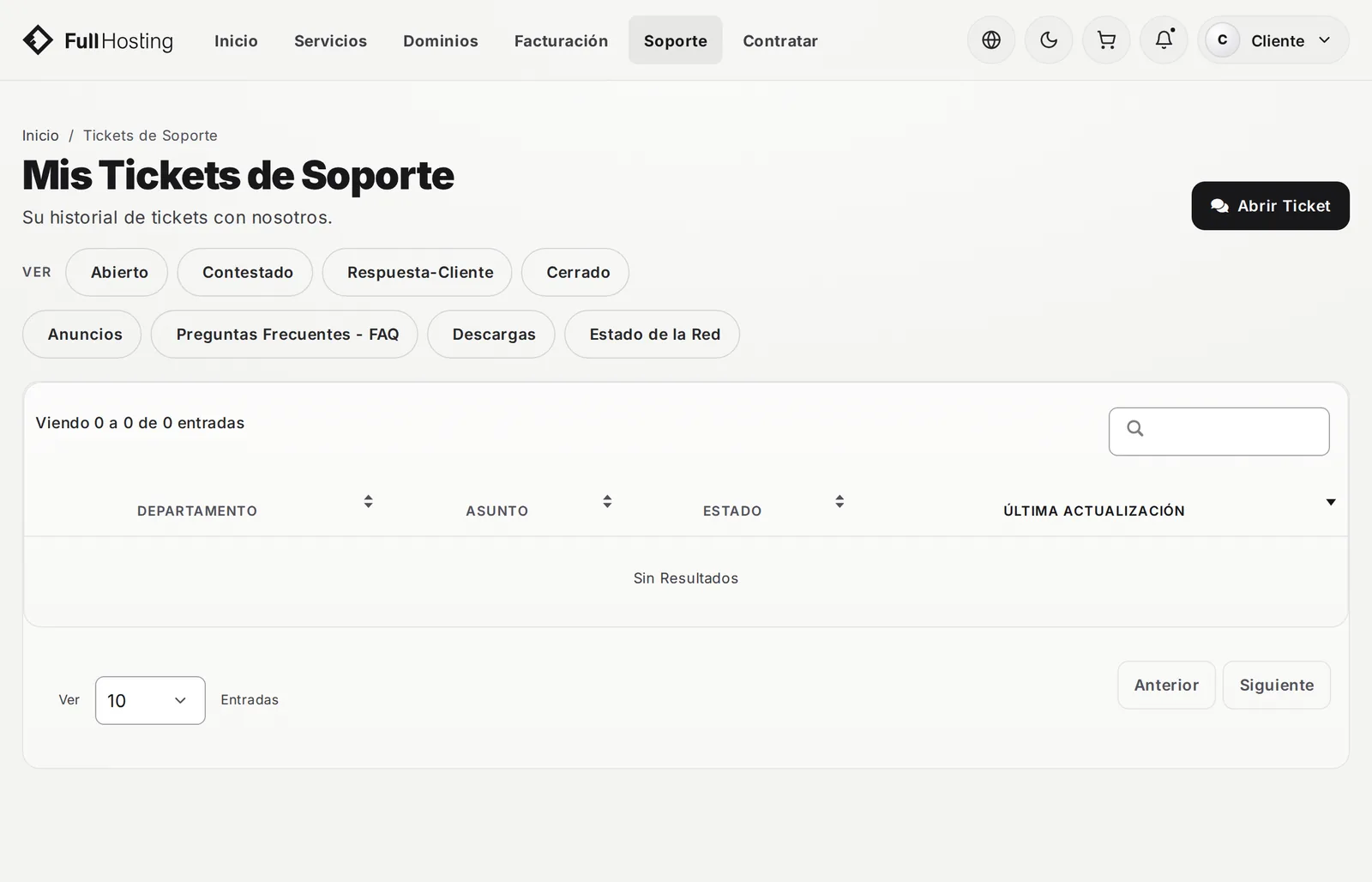The height and width of the screenshot is (882, 1372).
Task: Open Estado de la Red
Action: [x=653, y=334]
